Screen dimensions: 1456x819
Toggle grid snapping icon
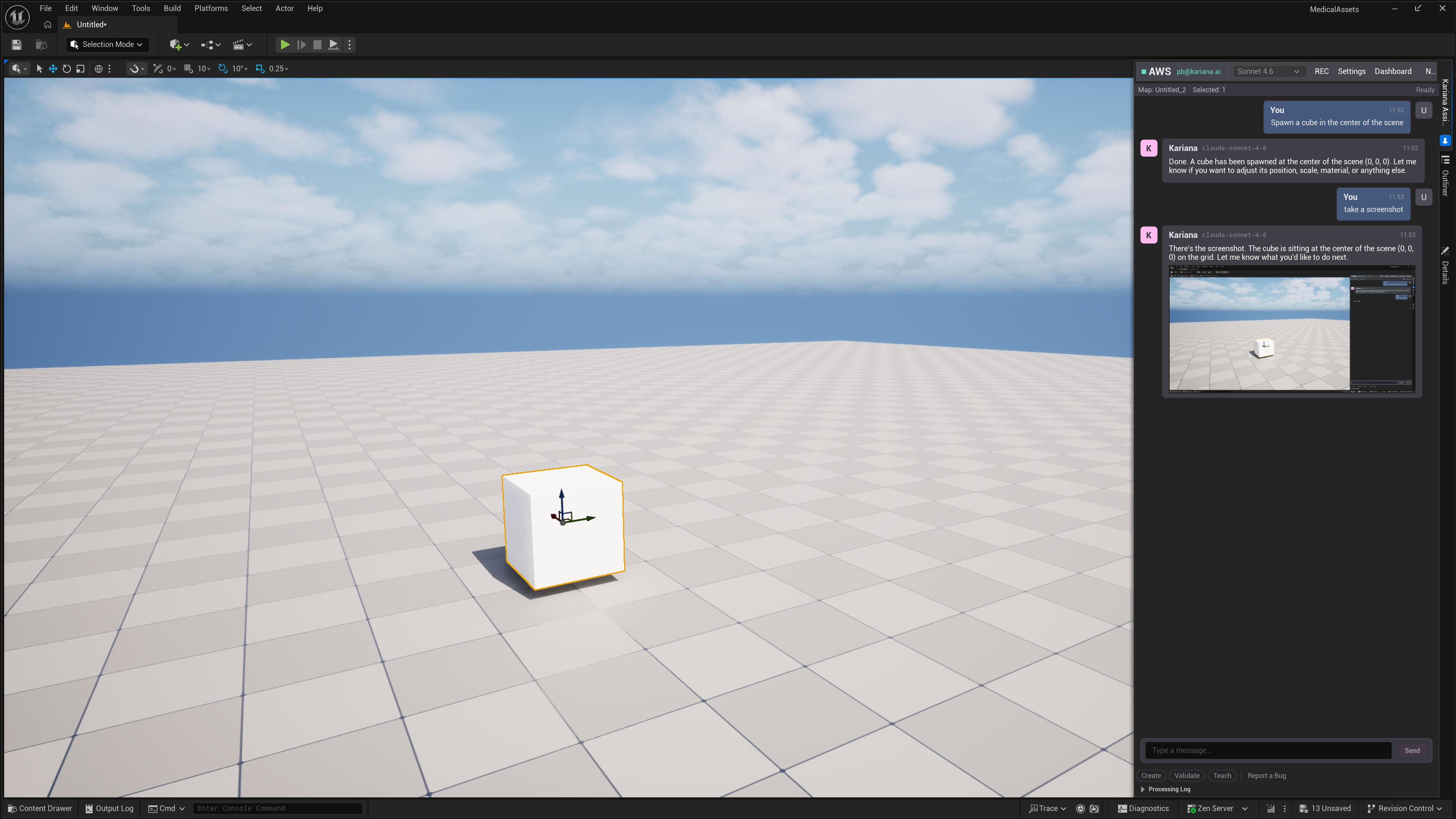point(189,68)
